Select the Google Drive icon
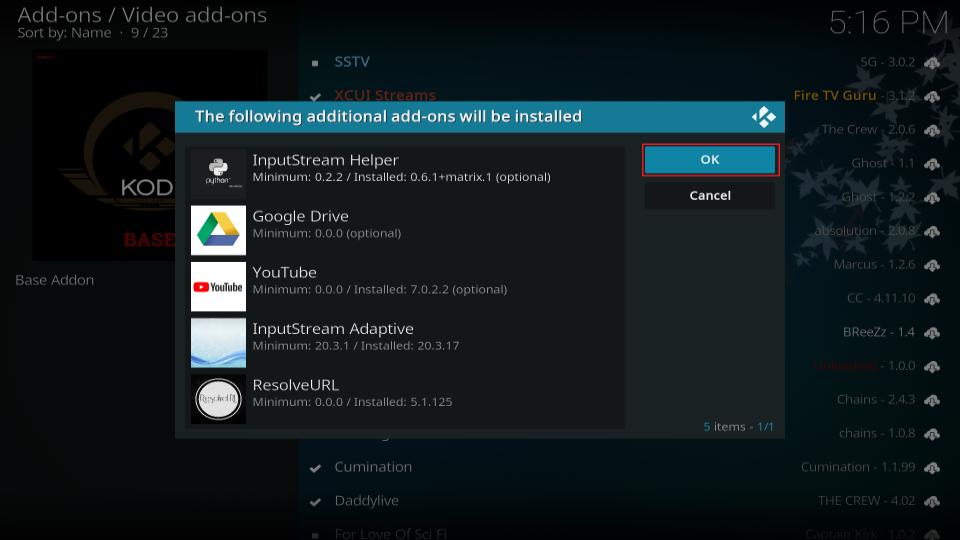Image resolution: width=960 pixels, height=540 pixels. [x=218, y=230]
